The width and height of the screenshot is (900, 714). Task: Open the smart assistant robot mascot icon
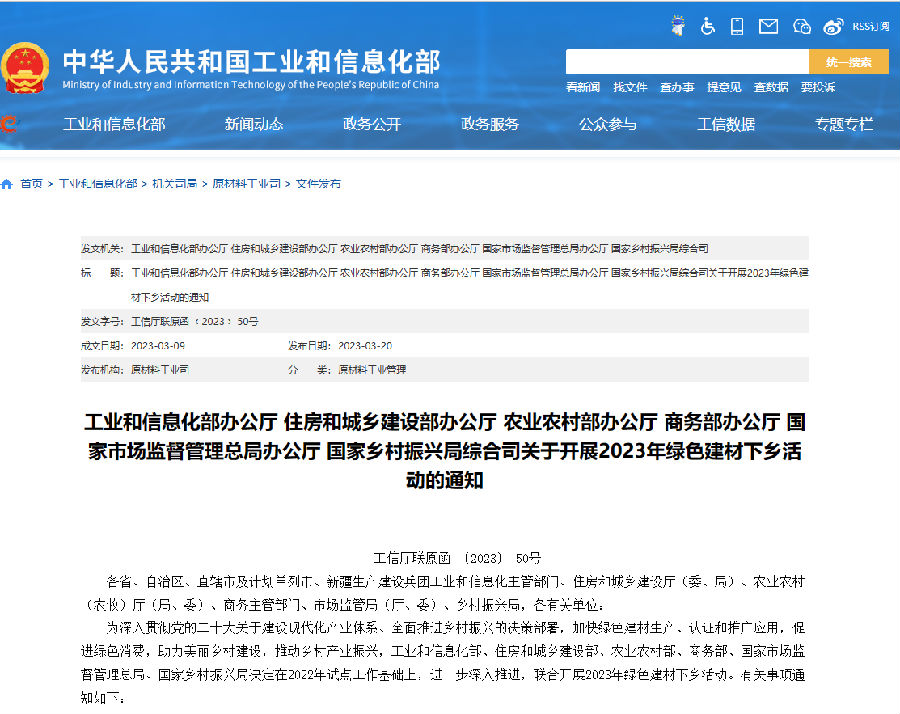tap(678, 26)
